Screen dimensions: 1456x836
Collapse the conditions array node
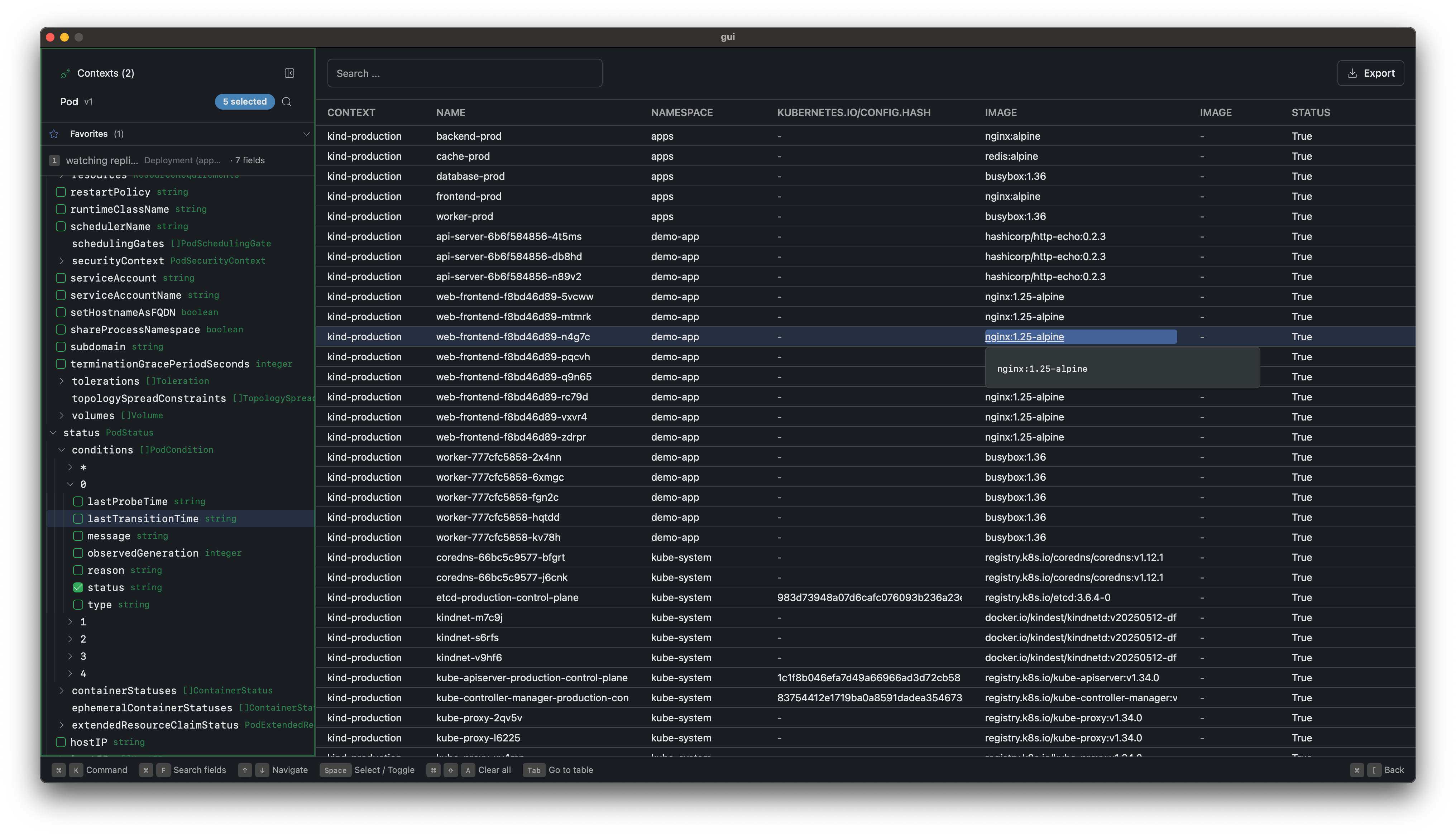(62, 450)
